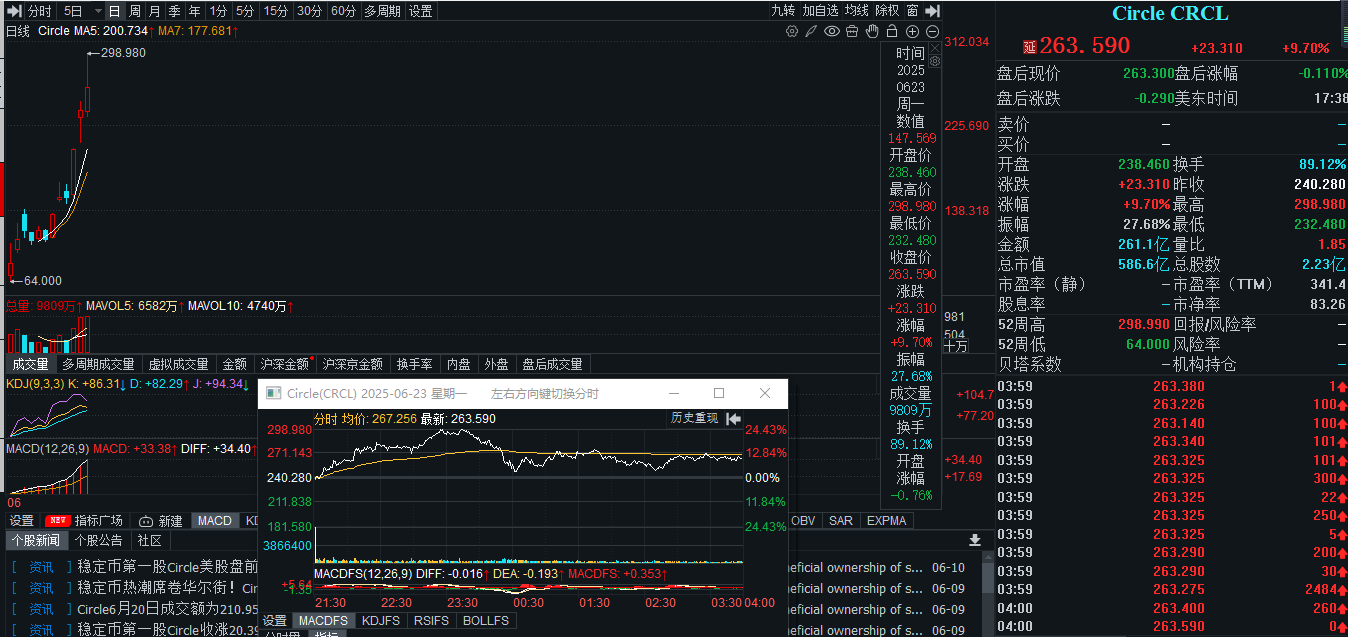The height and width of the screenshot is (637, 1348).
Task: Toggle 均线 moving average lines
Action: coord(857,11)
